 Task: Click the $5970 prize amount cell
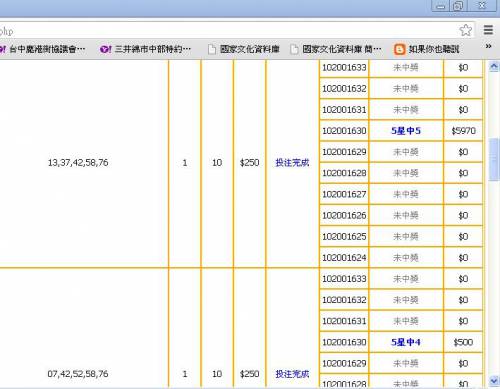[463, 131]
